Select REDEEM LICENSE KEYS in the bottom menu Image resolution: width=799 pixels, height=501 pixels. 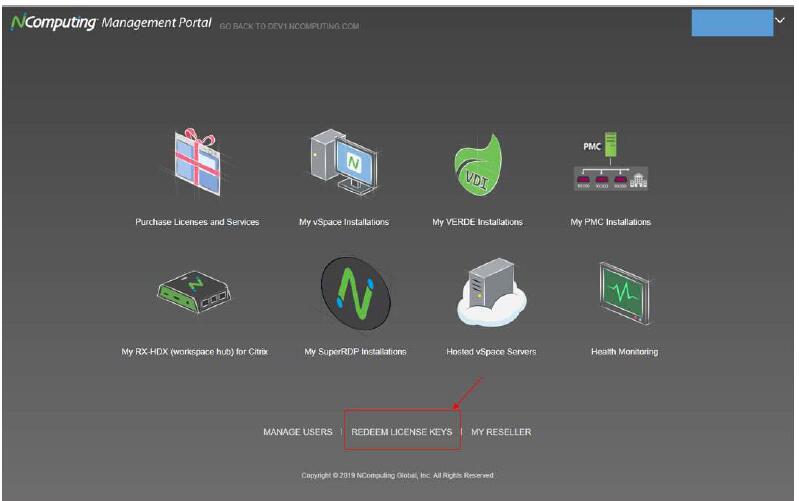pyautogui.click(x=402, y=432)
